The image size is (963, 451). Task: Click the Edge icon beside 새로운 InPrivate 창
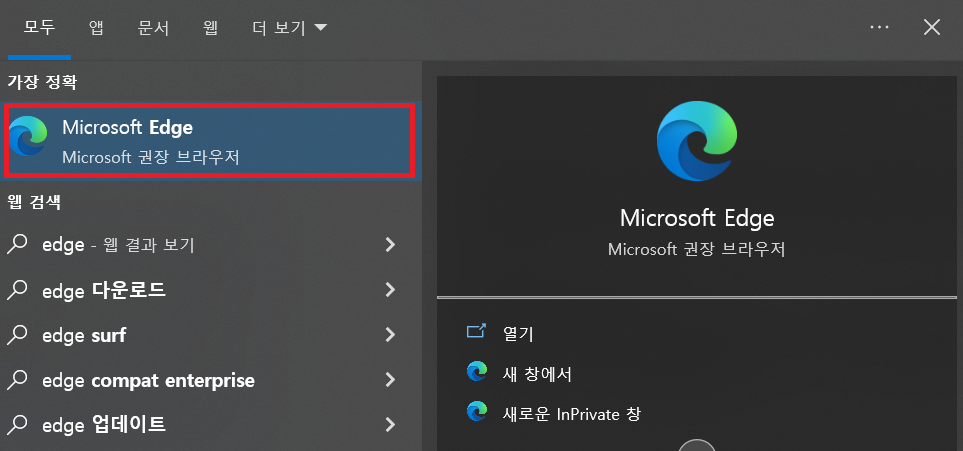click(477, 412)
